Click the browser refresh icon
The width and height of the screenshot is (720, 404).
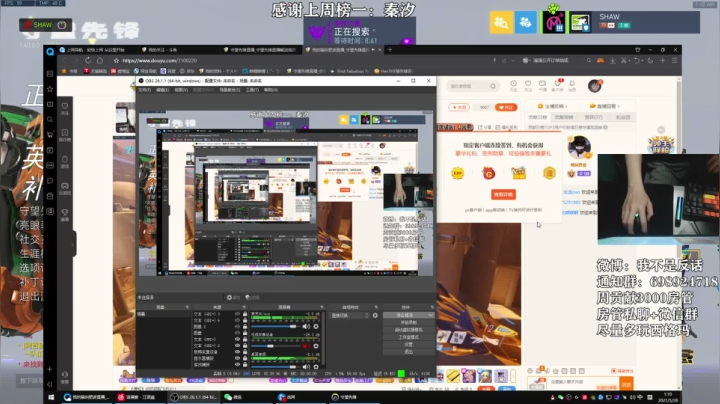tap(88, 60)
